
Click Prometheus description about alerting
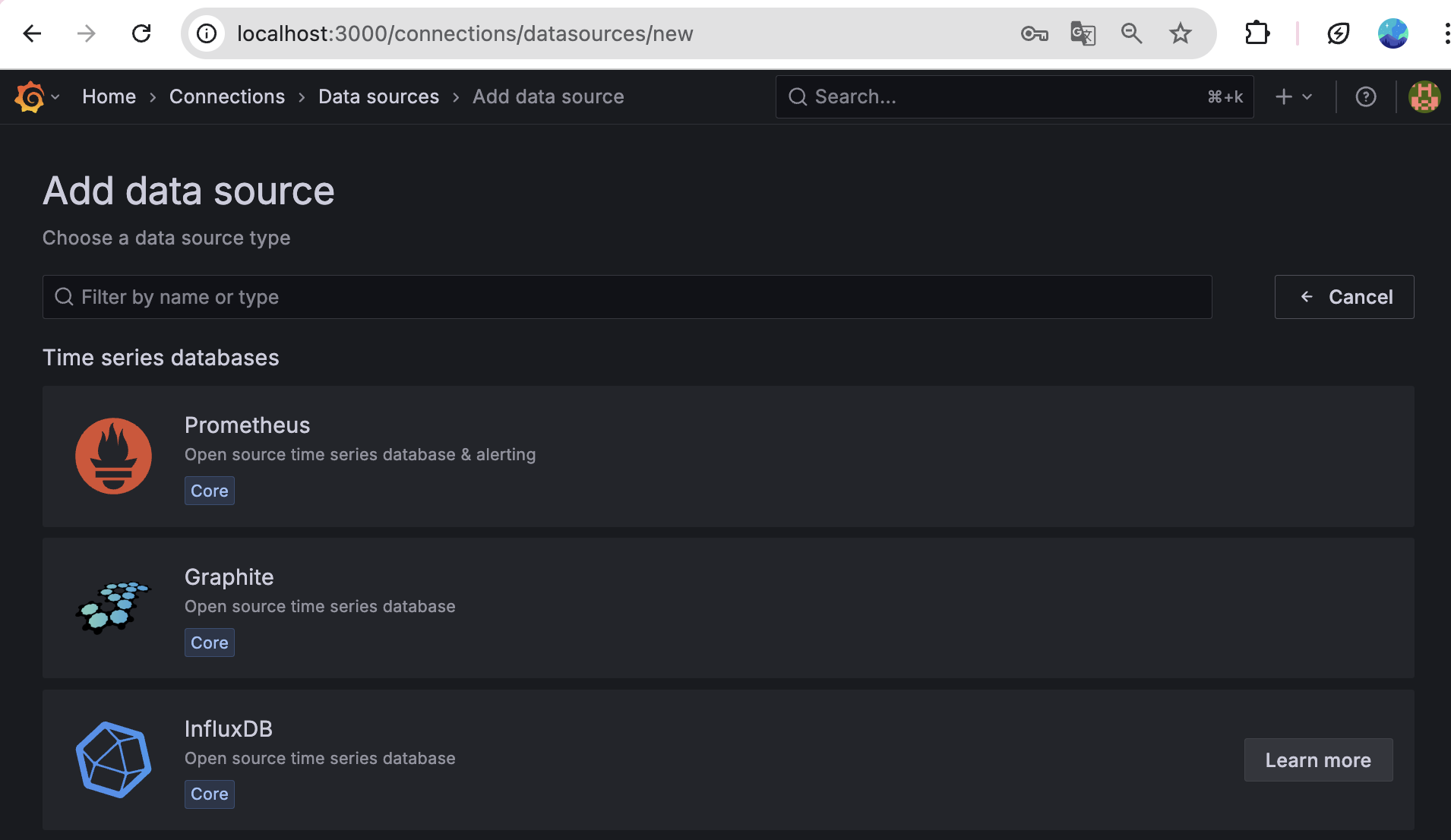[x=360, y=454]
